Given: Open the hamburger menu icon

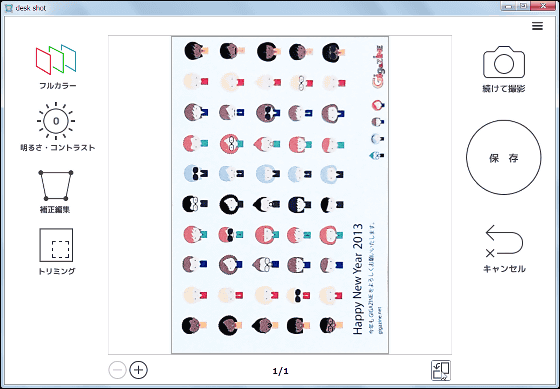Looking at the screenshot, I should [x=537, y=26].
